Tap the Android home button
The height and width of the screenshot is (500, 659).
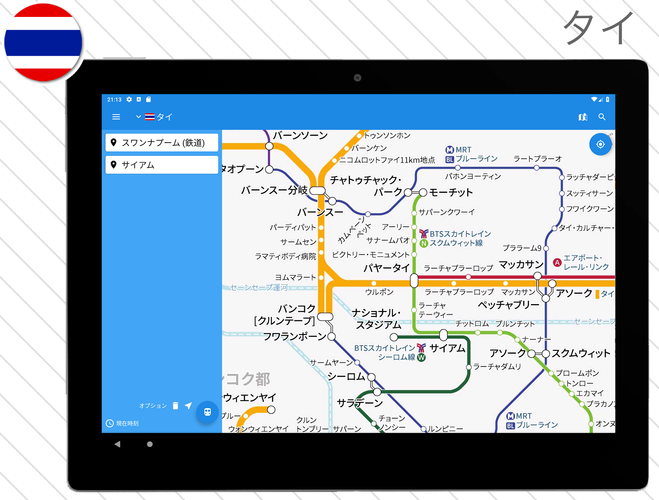[150, 444]
